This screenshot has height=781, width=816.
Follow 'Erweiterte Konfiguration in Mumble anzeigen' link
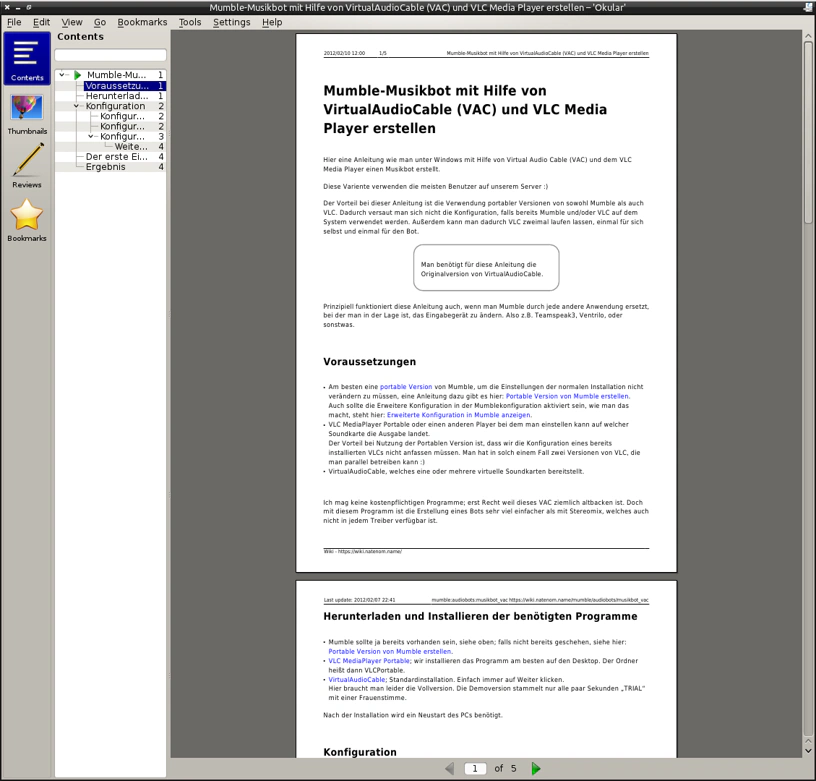(x=458, y=415)
